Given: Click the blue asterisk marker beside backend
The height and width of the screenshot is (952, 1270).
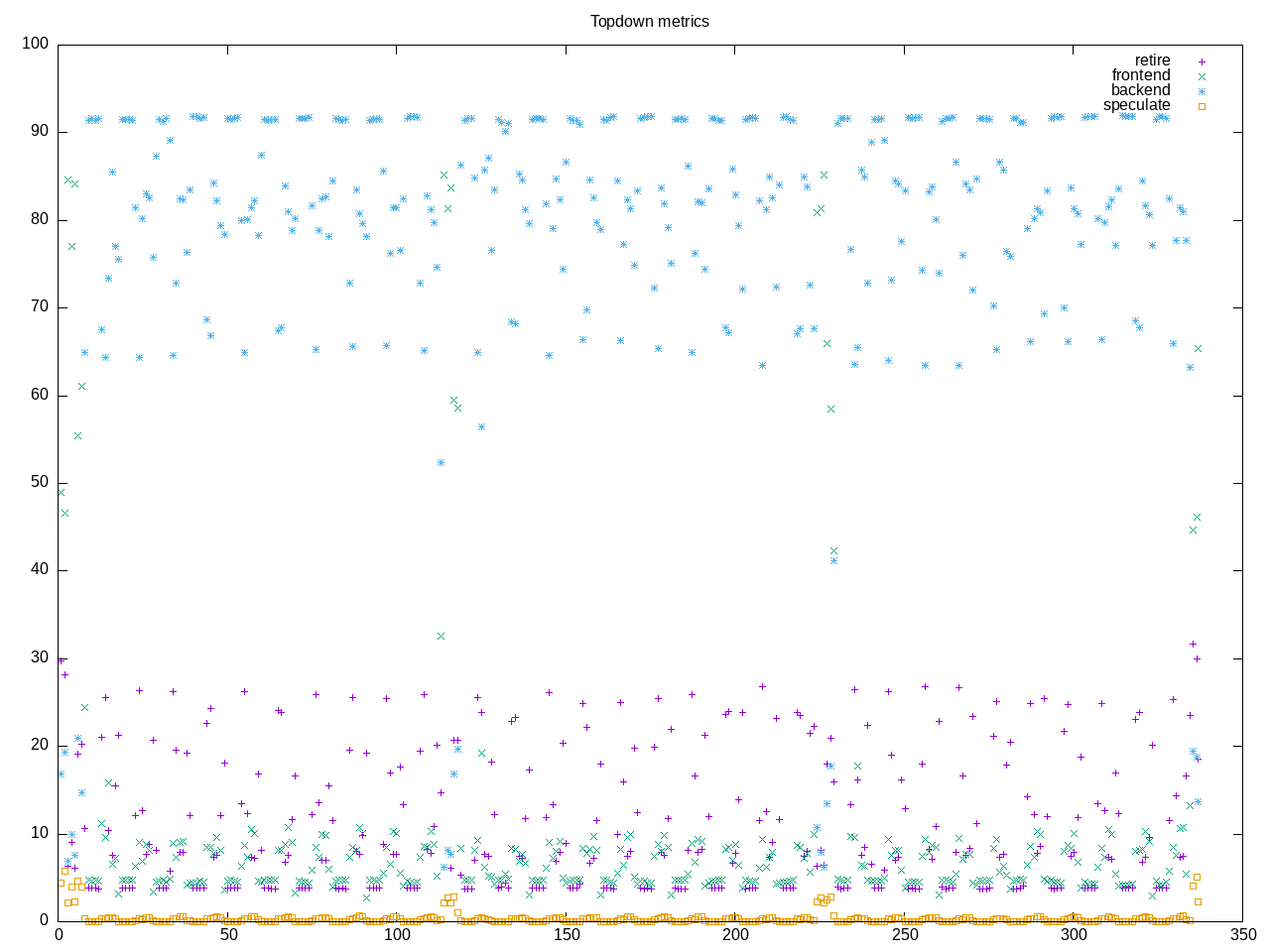Looking at the screenshot, I should point(1202,91).
